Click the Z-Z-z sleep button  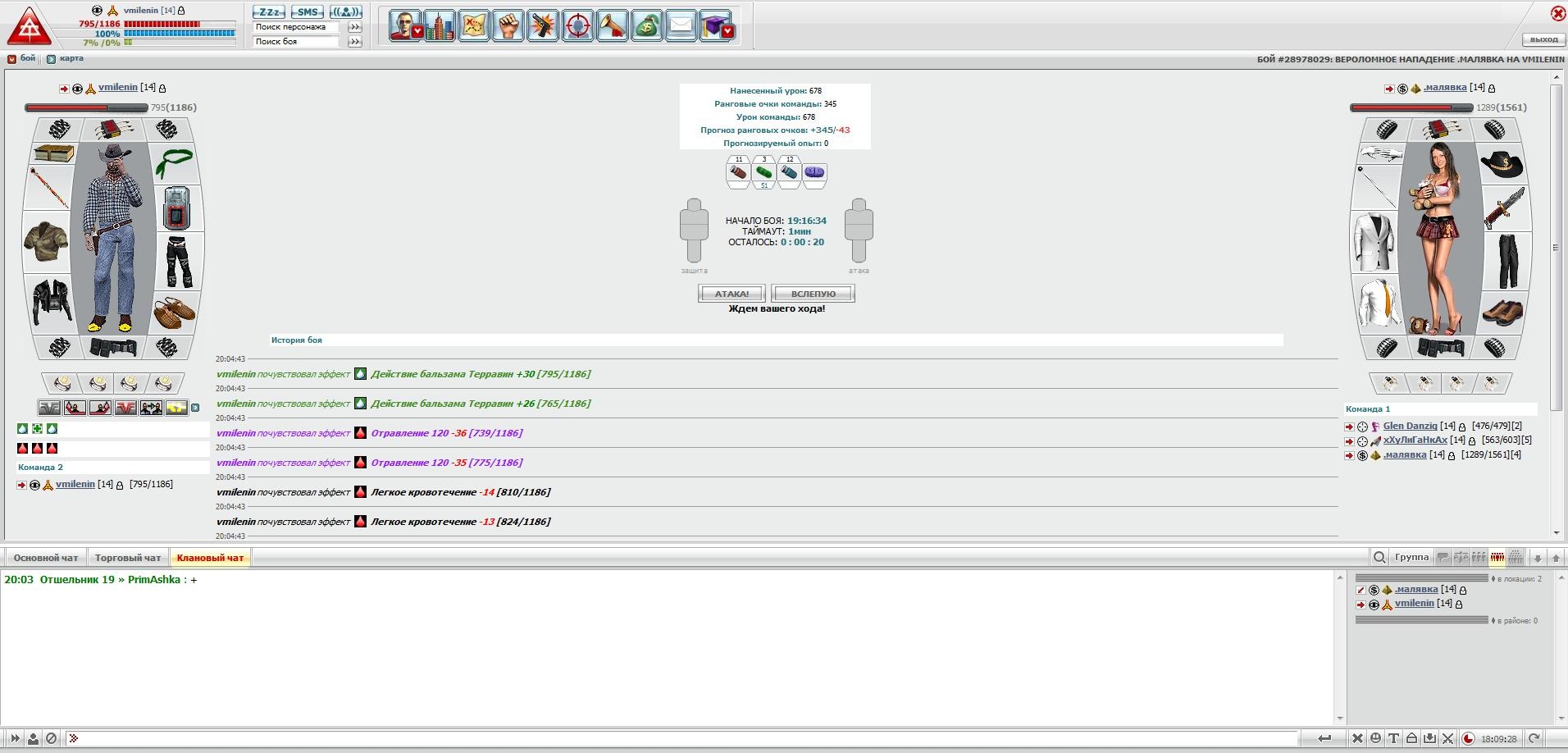[269, 12]
